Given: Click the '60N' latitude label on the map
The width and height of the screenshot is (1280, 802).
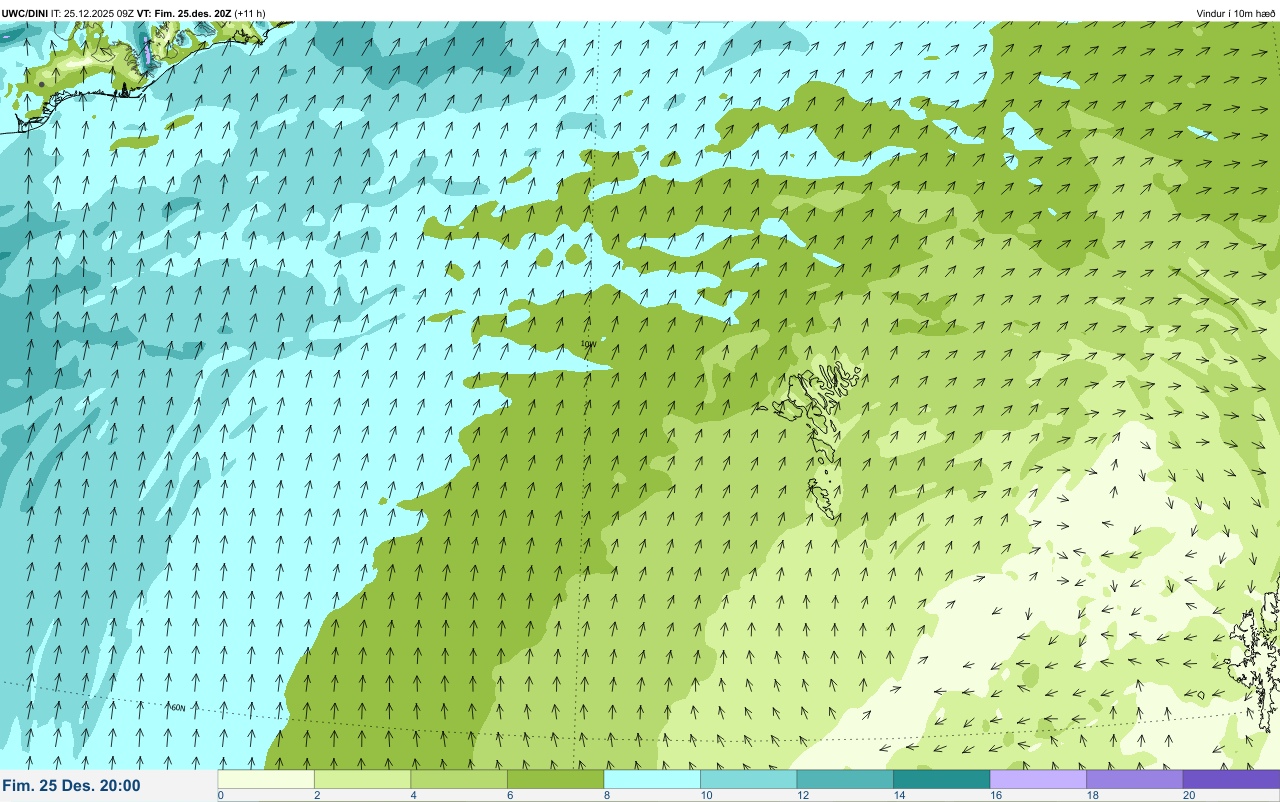Looking at the screenshot, I should coord(178,707).
